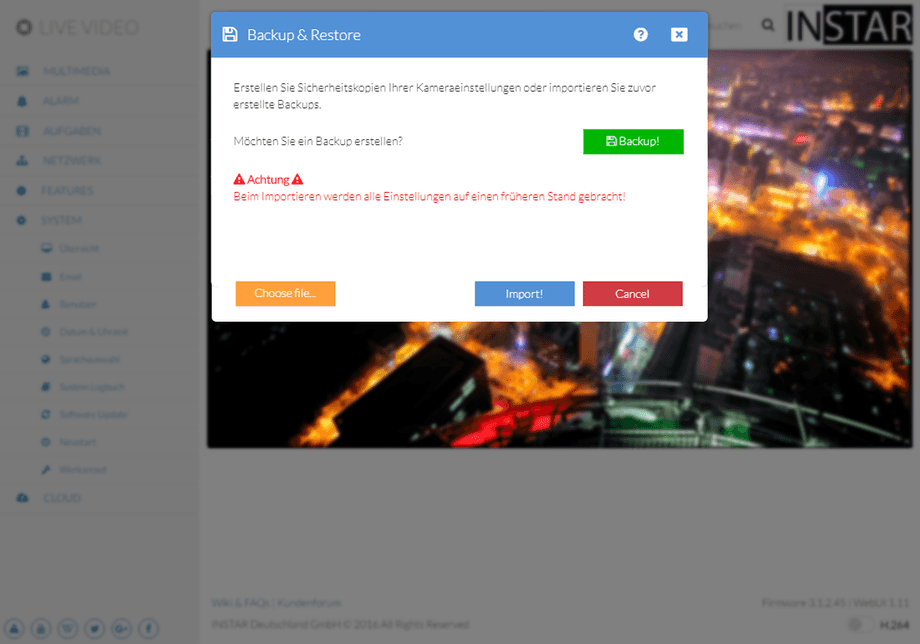Screen dimensions: 920x644
Task: Click the Cloud icon at sidebar bottom
Action: [x=22, y=498]
